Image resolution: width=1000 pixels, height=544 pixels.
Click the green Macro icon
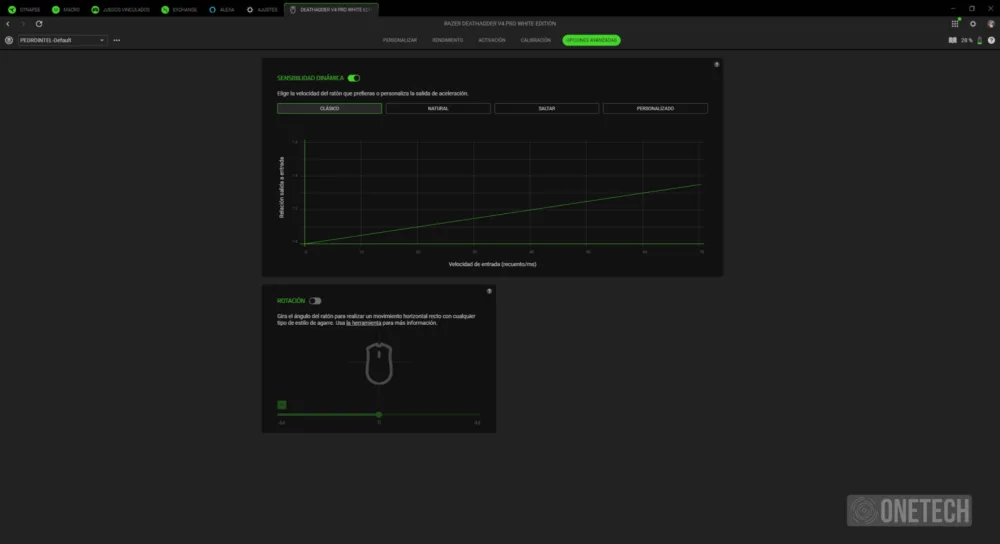click(x=55, y=10)
